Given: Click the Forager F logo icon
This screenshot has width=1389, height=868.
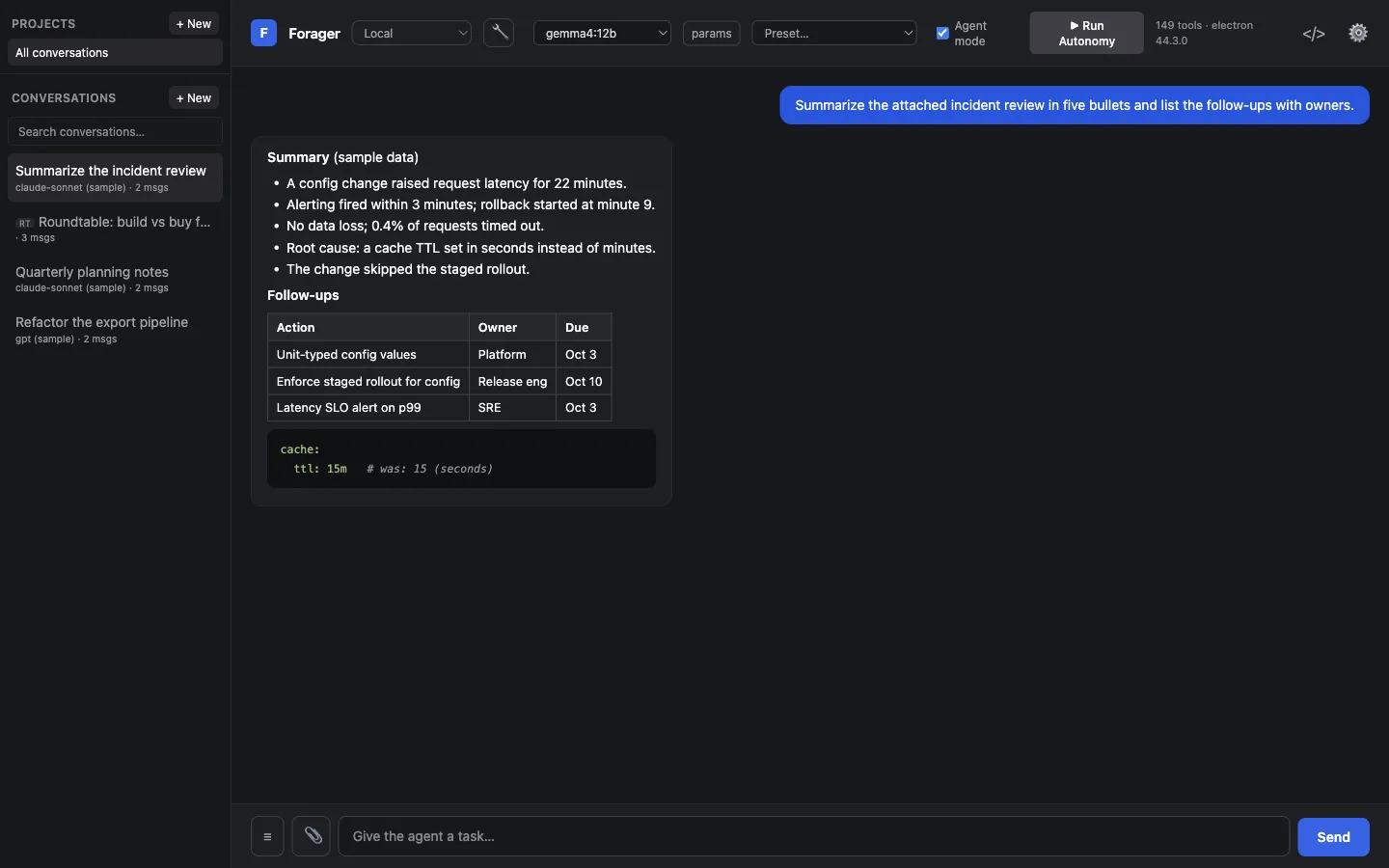Looking at the screenshot, I should coord(263,33).
